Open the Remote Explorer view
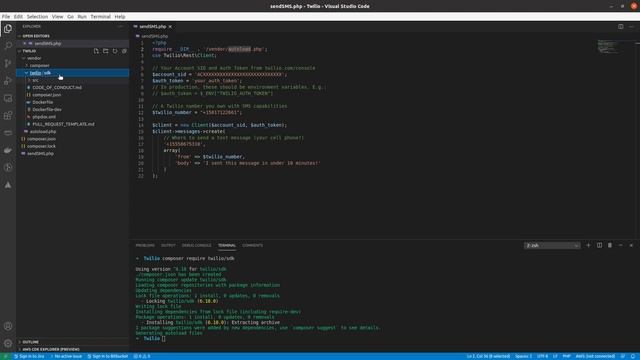This screenshot has height=360, width=640. pos(8,98)
